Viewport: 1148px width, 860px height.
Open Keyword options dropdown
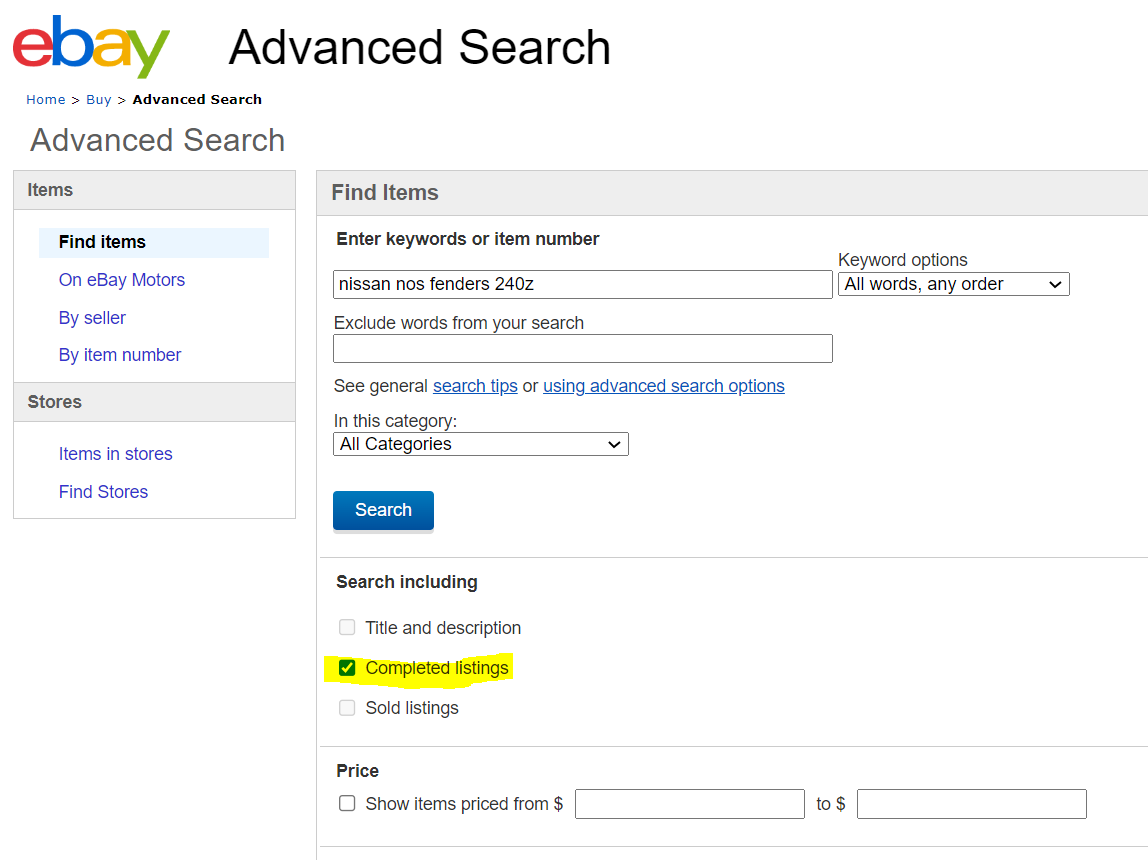(x=953, y=284)
